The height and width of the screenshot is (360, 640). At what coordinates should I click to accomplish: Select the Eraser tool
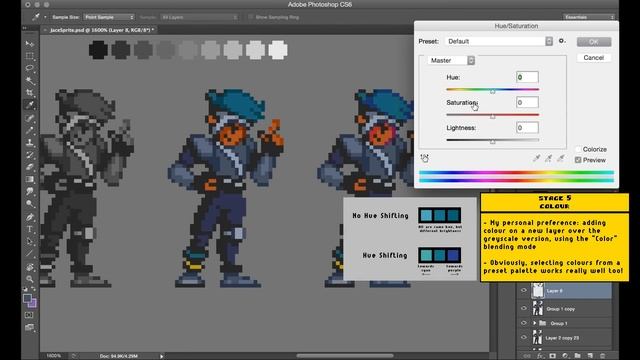pos(30,167)
